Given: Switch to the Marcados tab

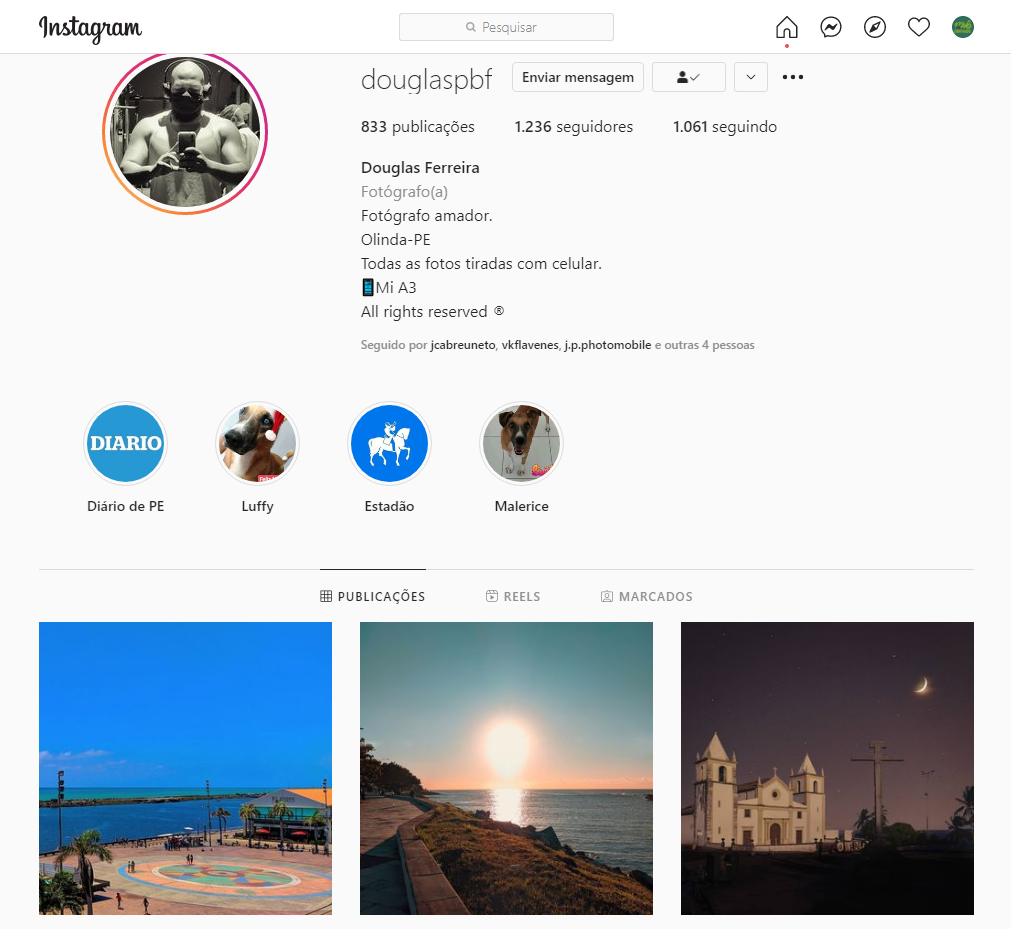Looking at the screenshot, I should point(646,596).
